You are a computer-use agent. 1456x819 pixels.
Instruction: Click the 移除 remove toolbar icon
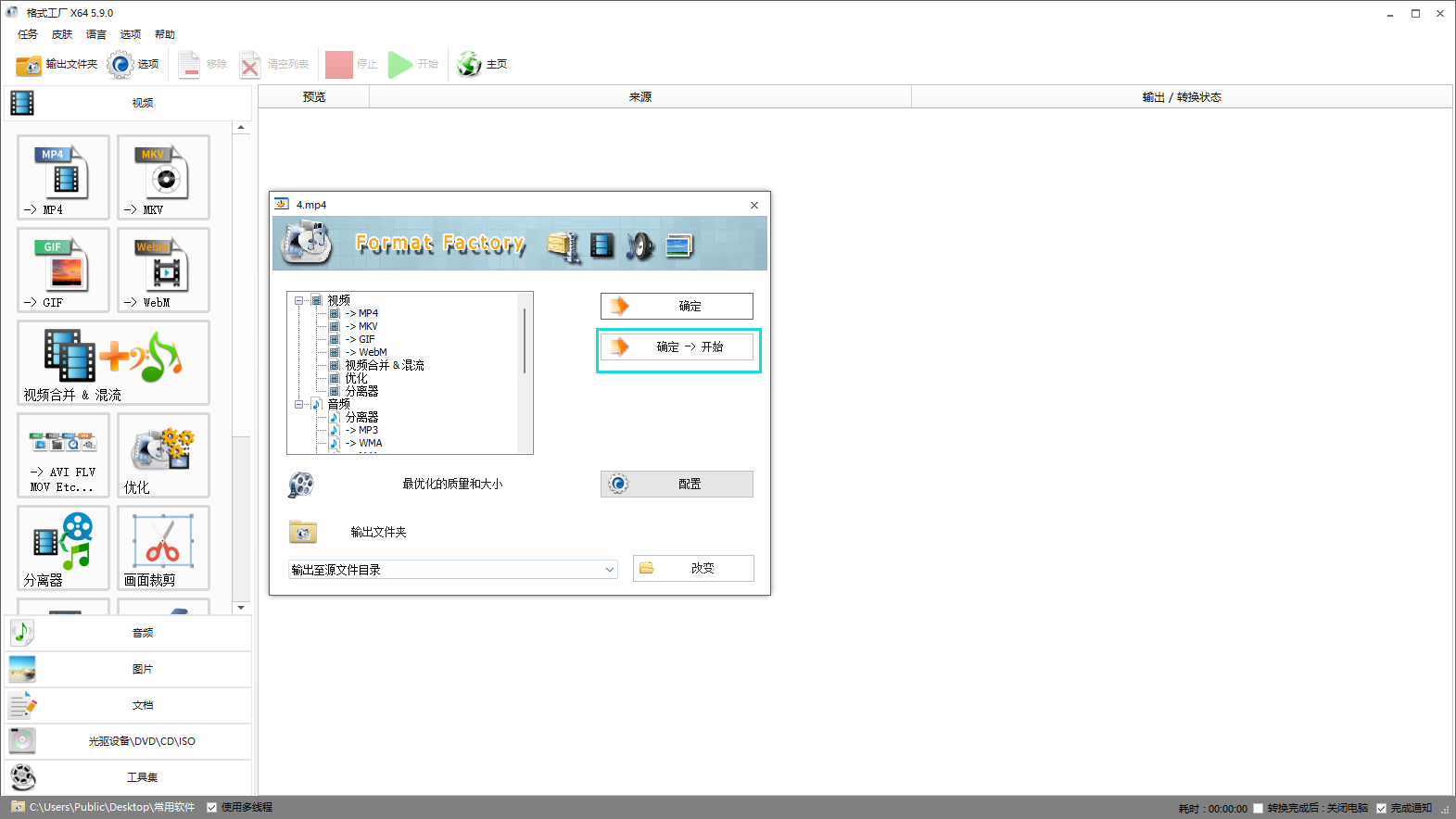[189, 64]
